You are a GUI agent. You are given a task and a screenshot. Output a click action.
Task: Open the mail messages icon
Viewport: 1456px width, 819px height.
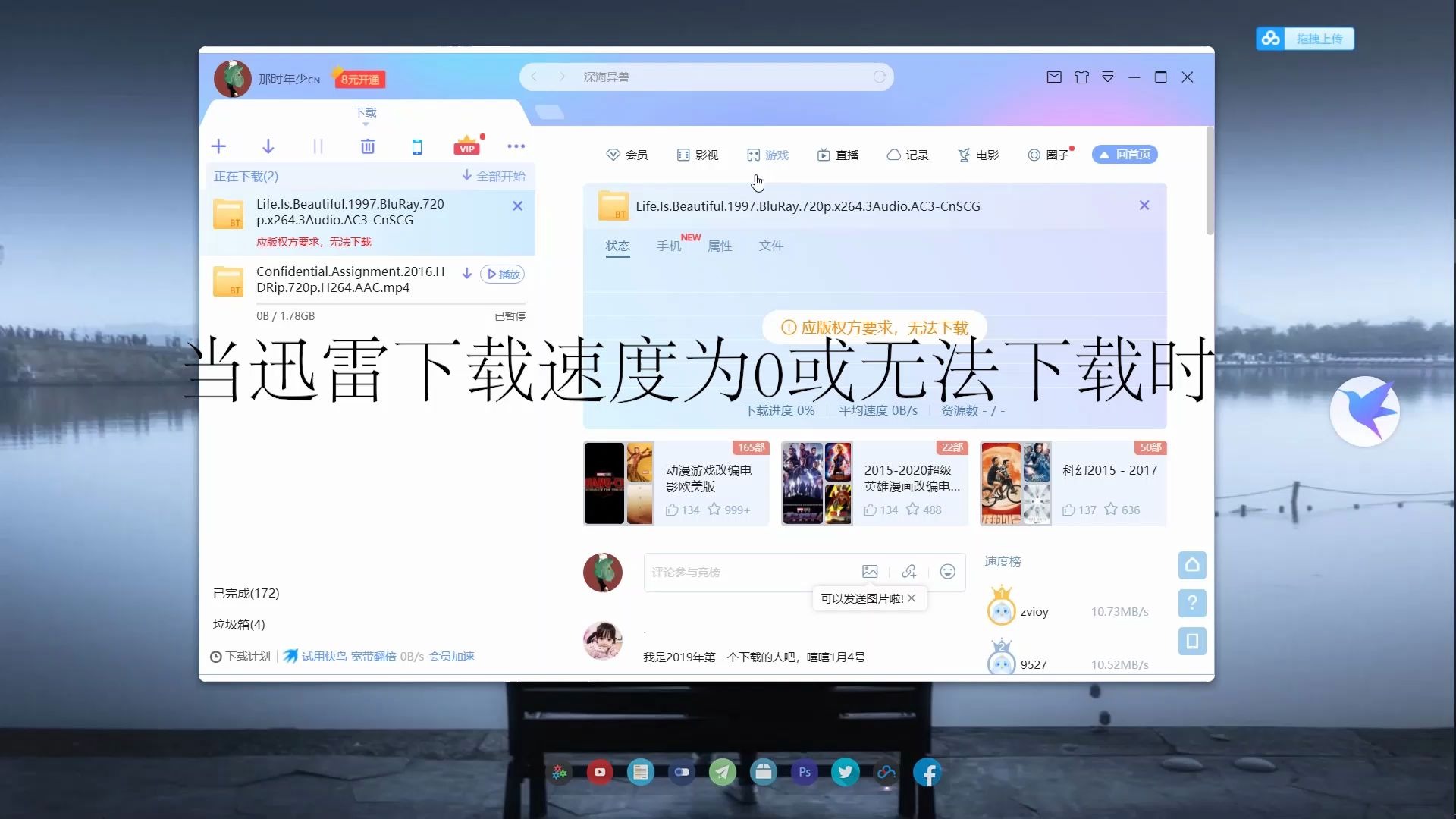click(x=1054, y=77)
